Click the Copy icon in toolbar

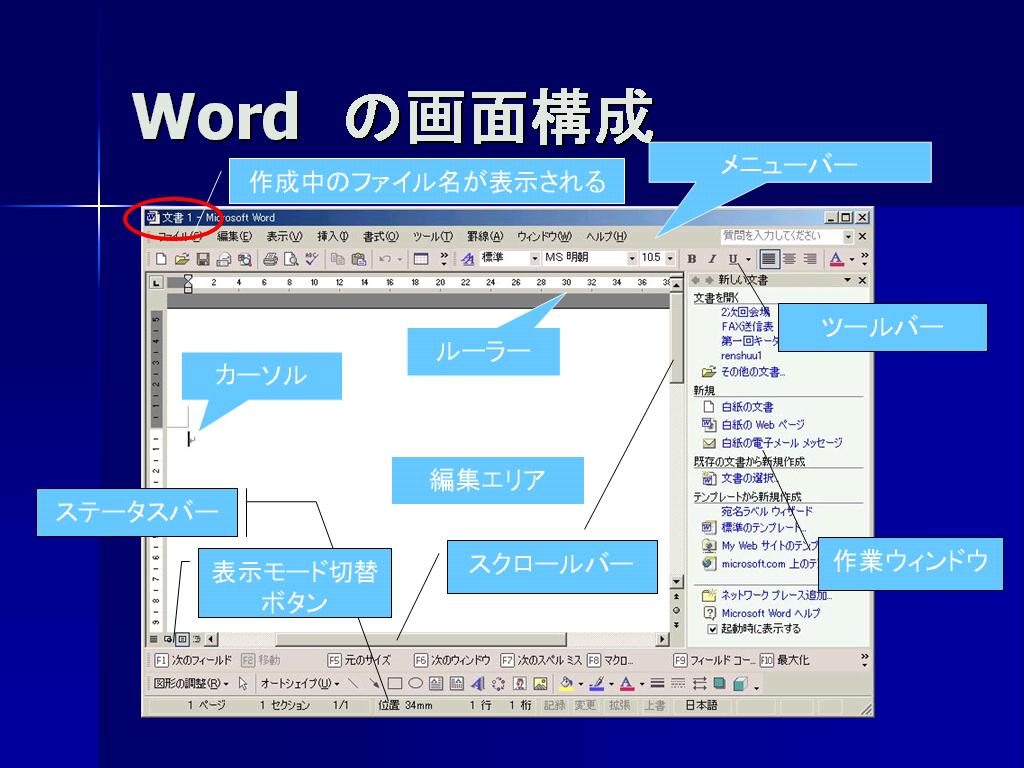point(338,259)
